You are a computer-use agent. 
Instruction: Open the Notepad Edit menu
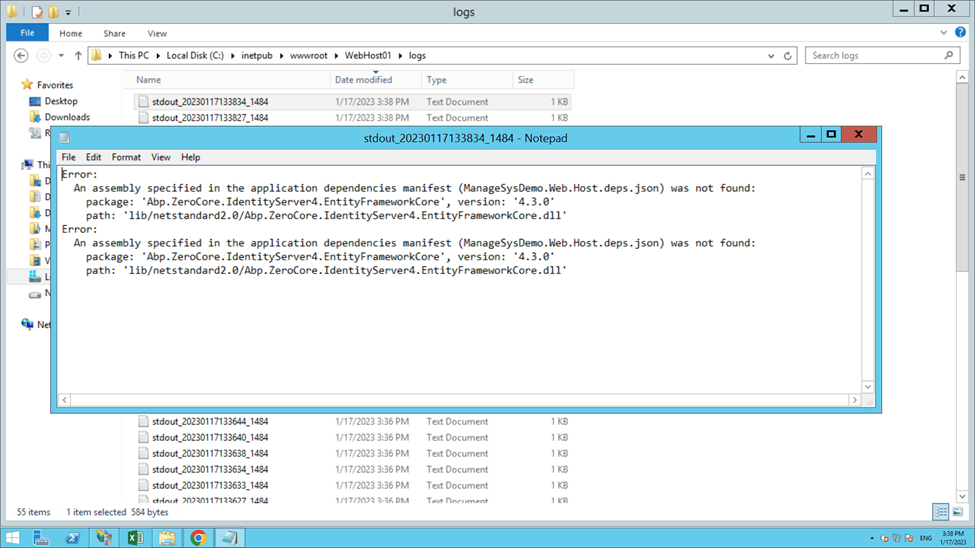coord(93,157)
